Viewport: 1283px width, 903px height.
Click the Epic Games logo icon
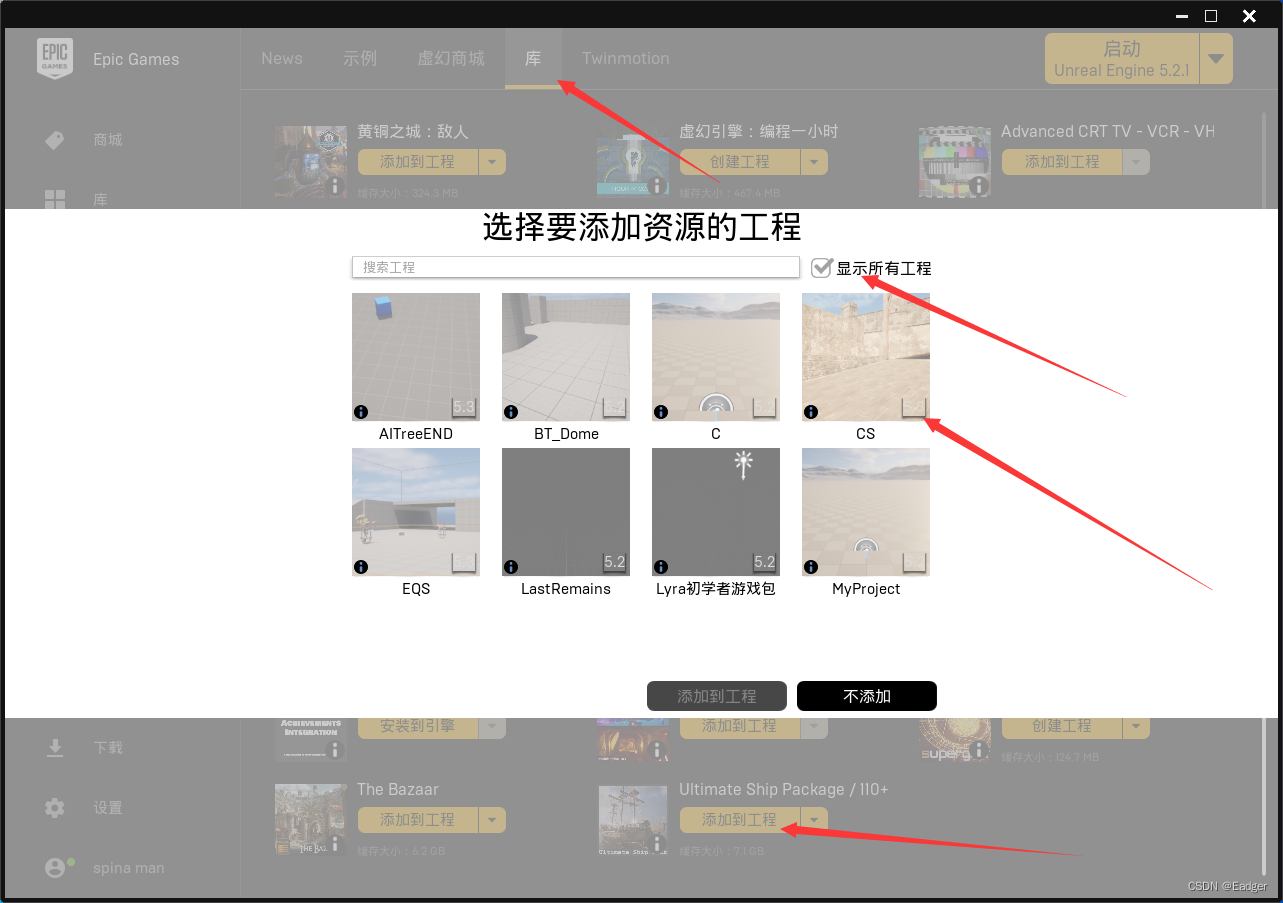(x=55, y=58)
